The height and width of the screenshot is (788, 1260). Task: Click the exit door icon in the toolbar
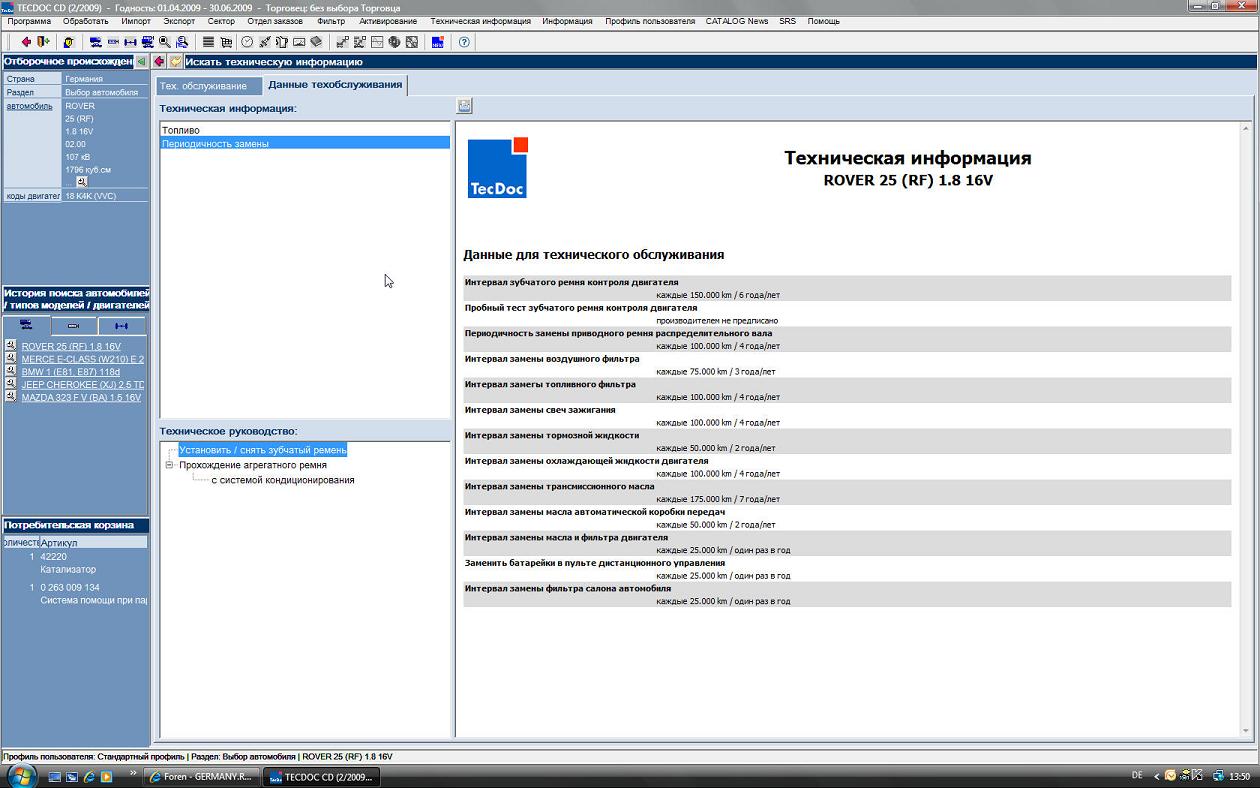tap(43, 42)
